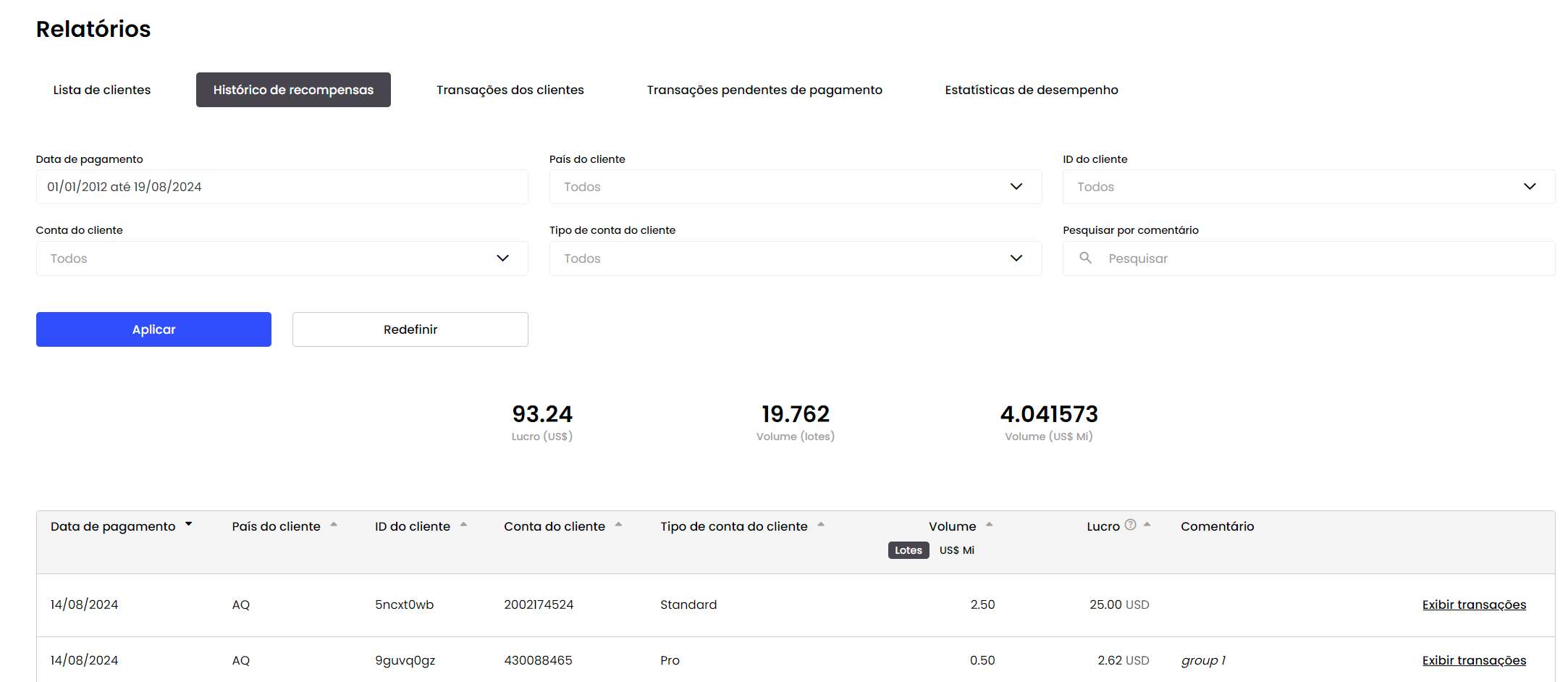Open the País do cliente dropdown
Image resolution: width=1568 pixels, height=682 pixels.
pyautogui.click(x=796, y=187)
